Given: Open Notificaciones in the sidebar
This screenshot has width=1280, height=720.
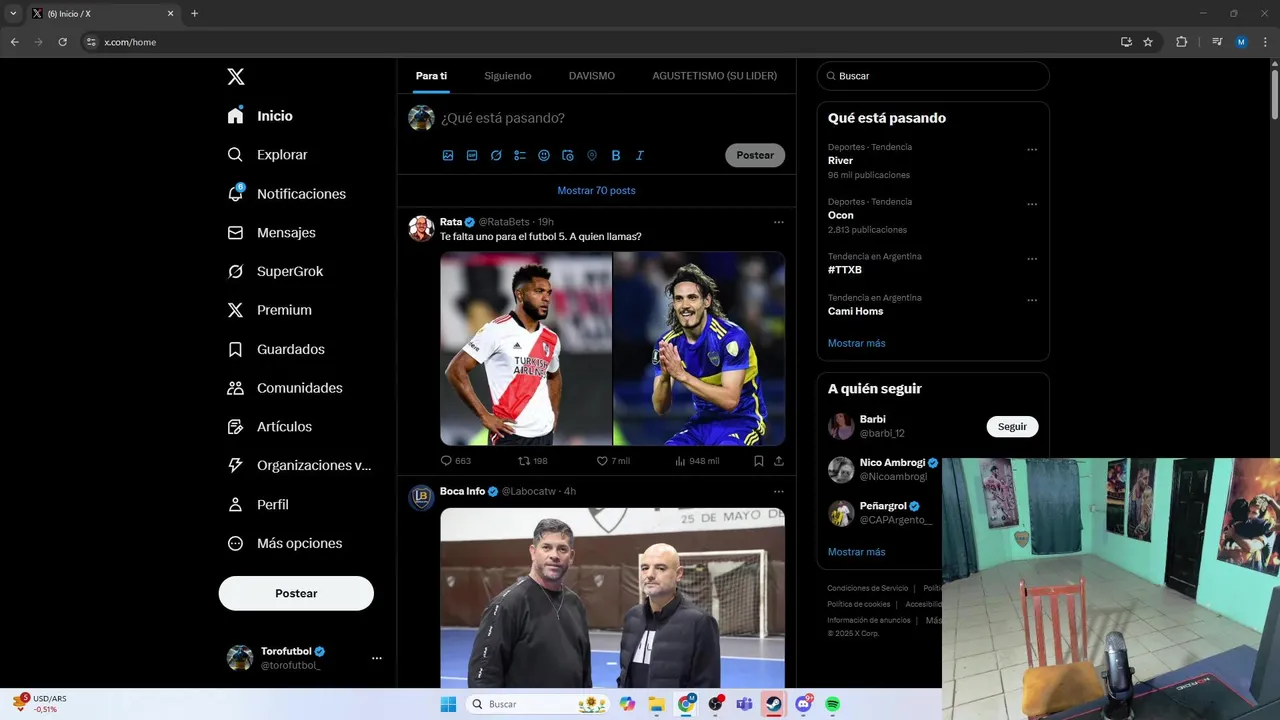Looking at the screenshot, I should pyautogui.click(x=286, y=194).
